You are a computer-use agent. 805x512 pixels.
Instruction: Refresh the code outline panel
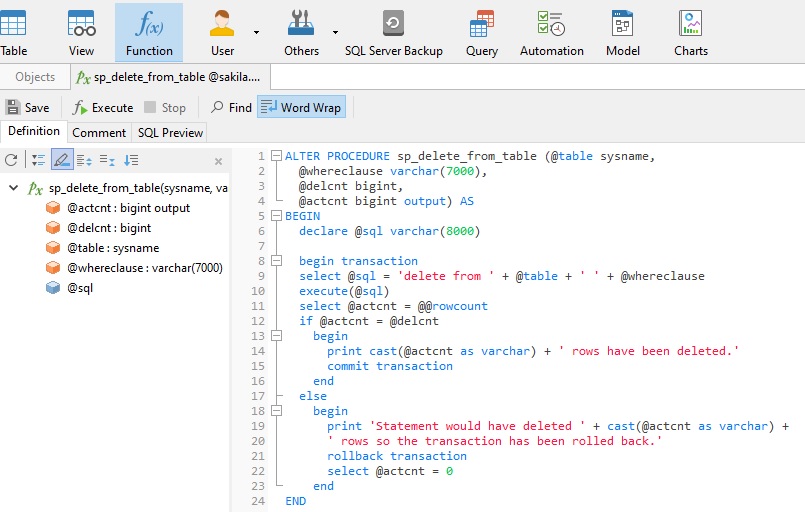click(11, 160)
